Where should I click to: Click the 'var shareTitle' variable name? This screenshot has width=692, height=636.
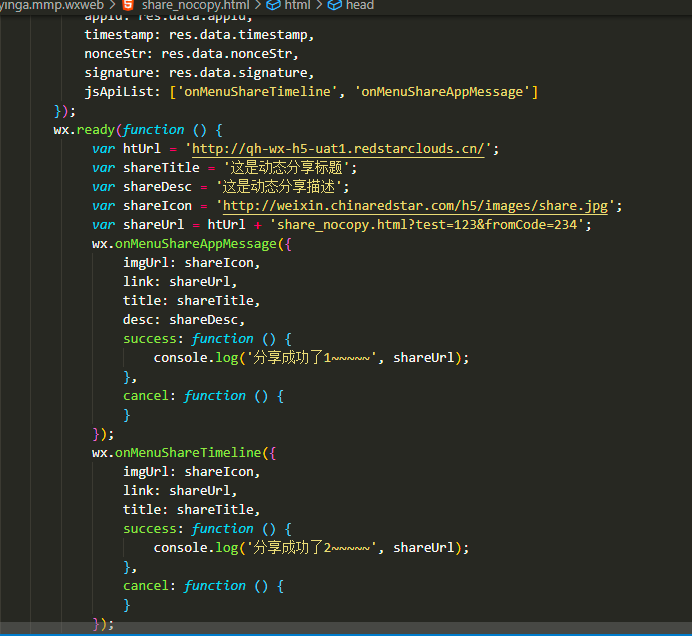pyautogui.click(x=161, y=168)
